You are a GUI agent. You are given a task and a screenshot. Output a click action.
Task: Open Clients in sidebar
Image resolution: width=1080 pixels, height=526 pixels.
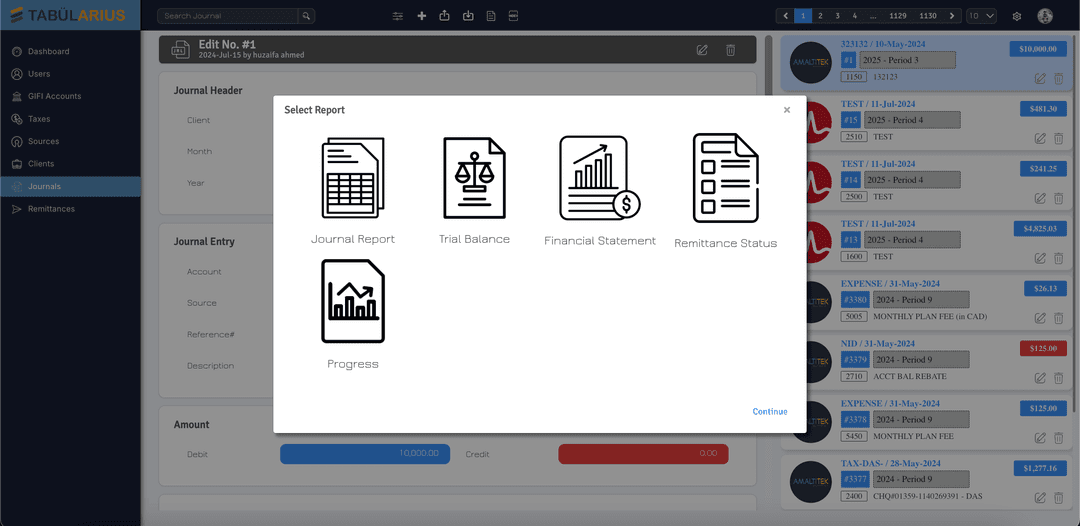point(70,164)
